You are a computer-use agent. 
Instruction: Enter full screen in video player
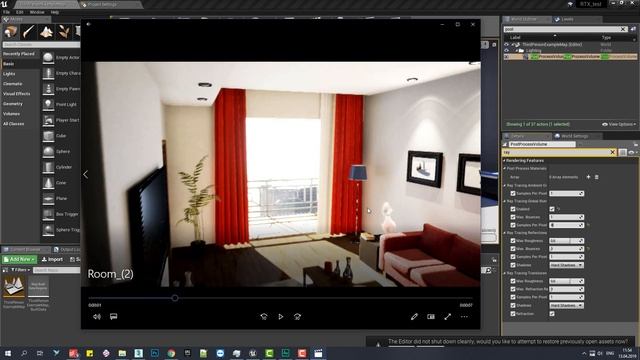coord(448,317)
